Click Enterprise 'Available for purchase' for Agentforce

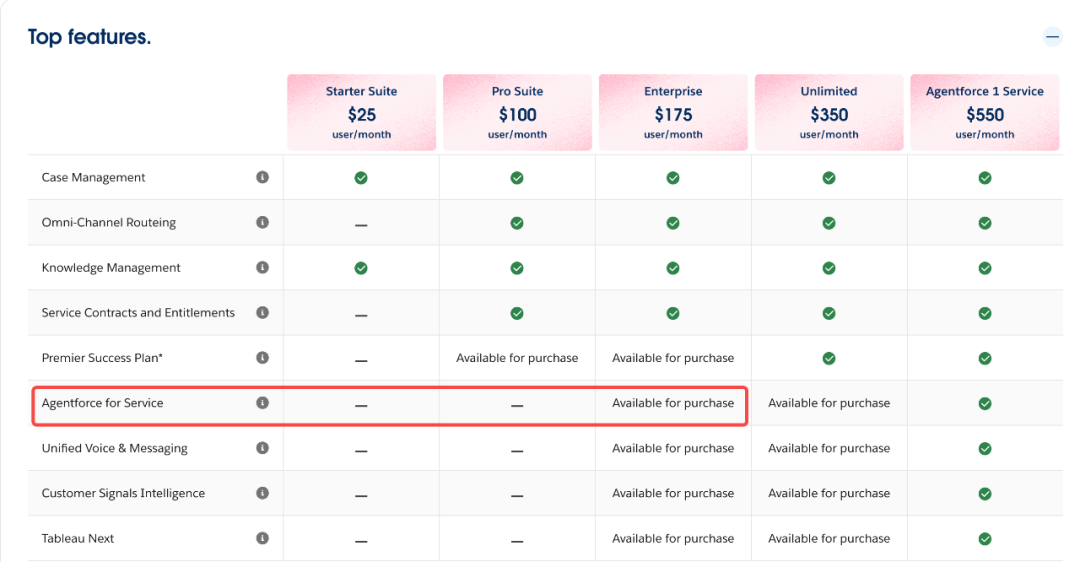click(673, 403)
